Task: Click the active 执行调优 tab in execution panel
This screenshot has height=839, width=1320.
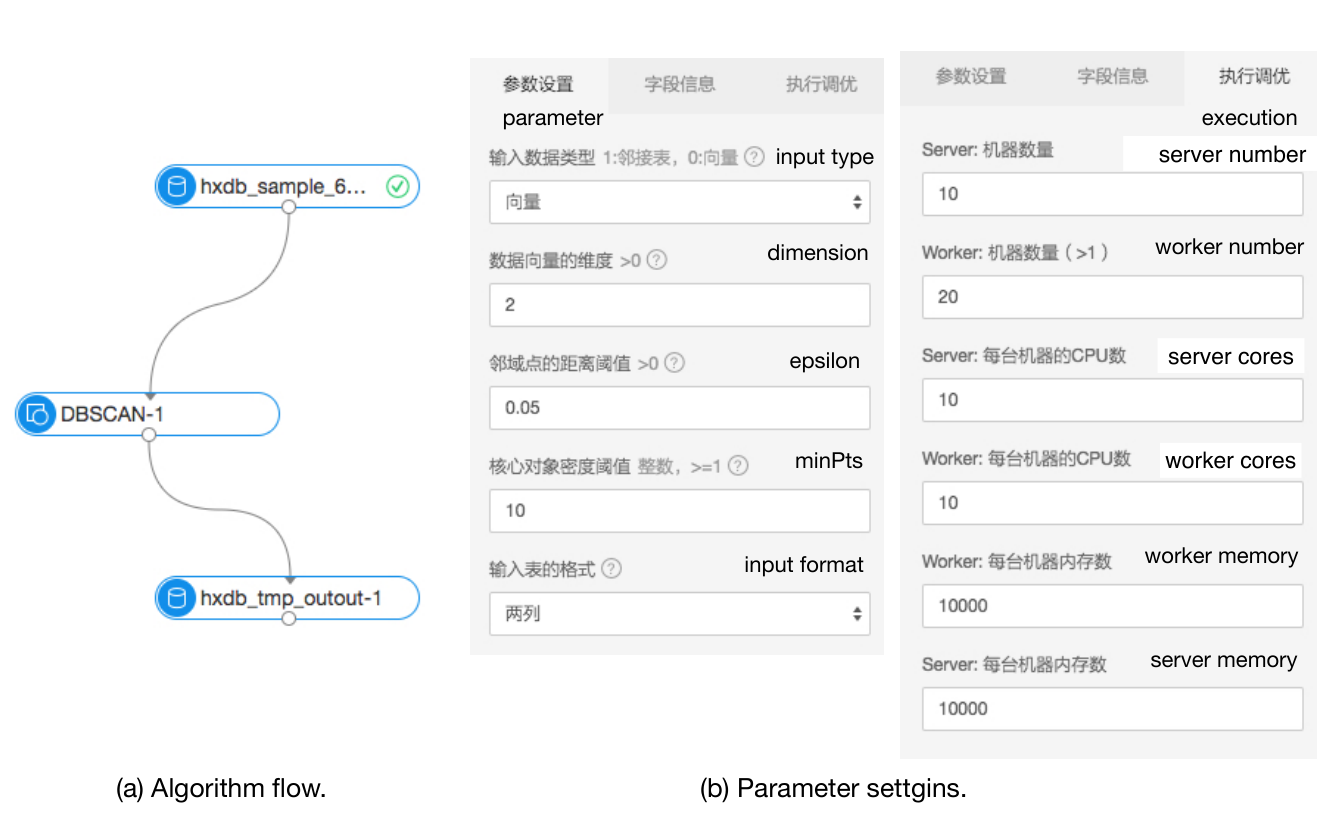Action: tap(1253, 76)
